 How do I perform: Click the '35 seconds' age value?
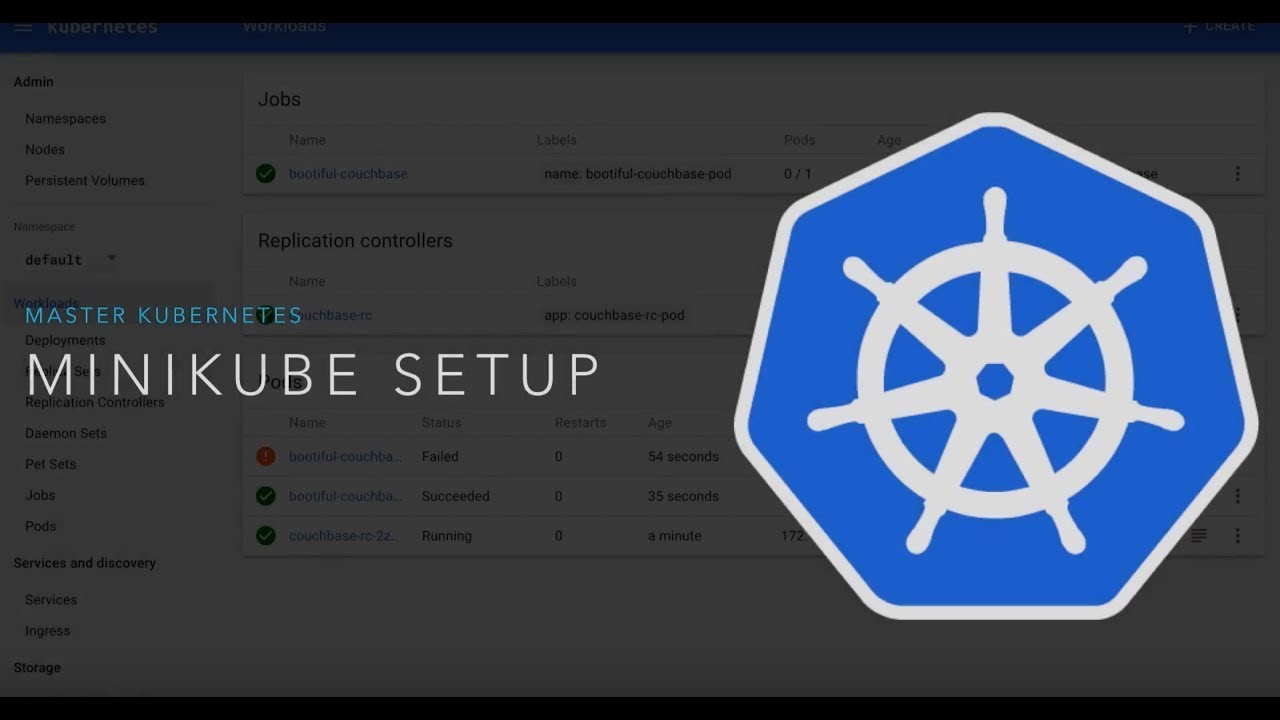tap(683, 496)
